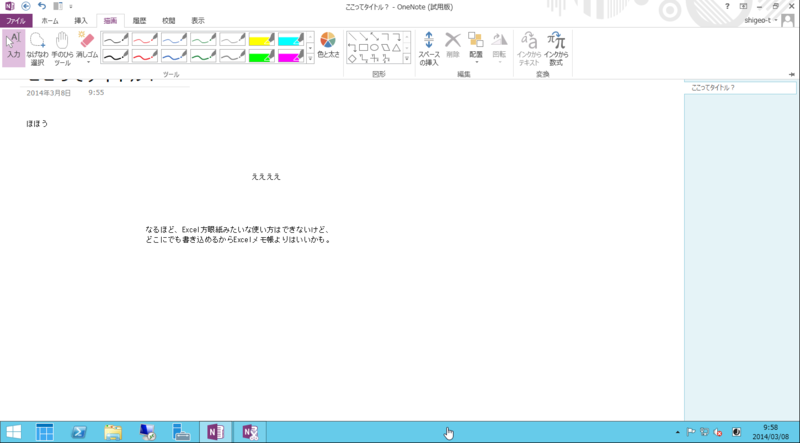This screenshot has height=443, width=800.
Task: Open Quick Access Toolbar customize dropdown
Action: 70,7
